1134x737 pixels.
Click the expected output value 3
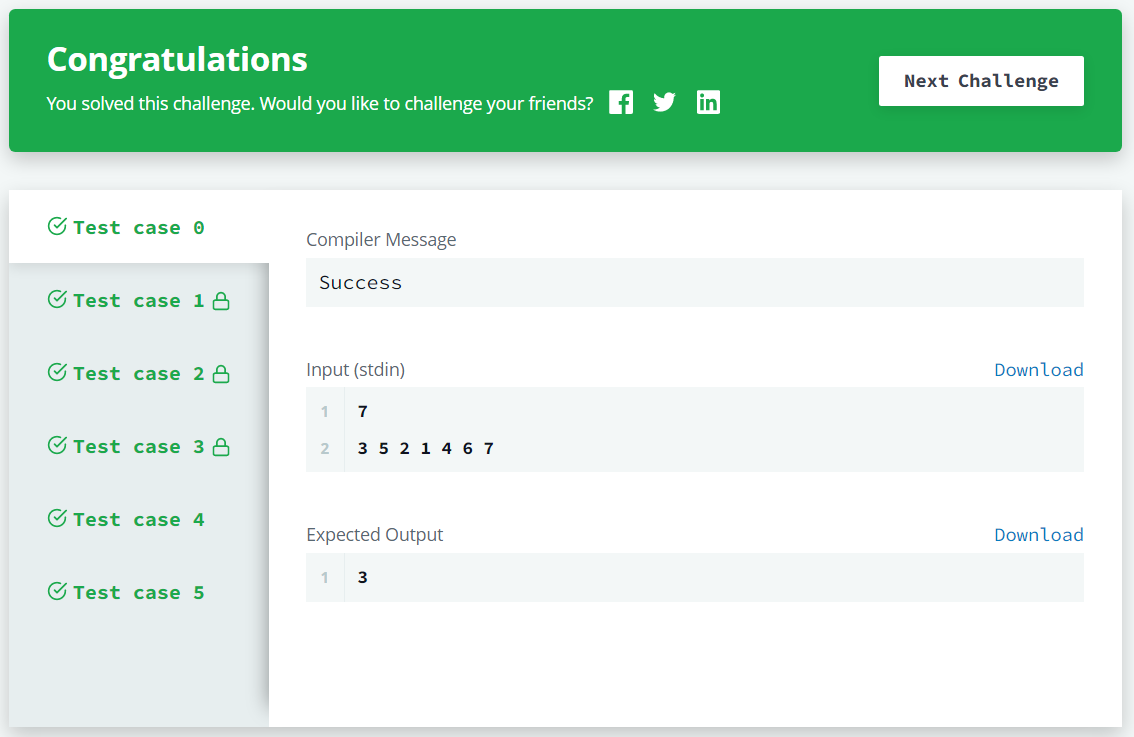click(362, 577)
